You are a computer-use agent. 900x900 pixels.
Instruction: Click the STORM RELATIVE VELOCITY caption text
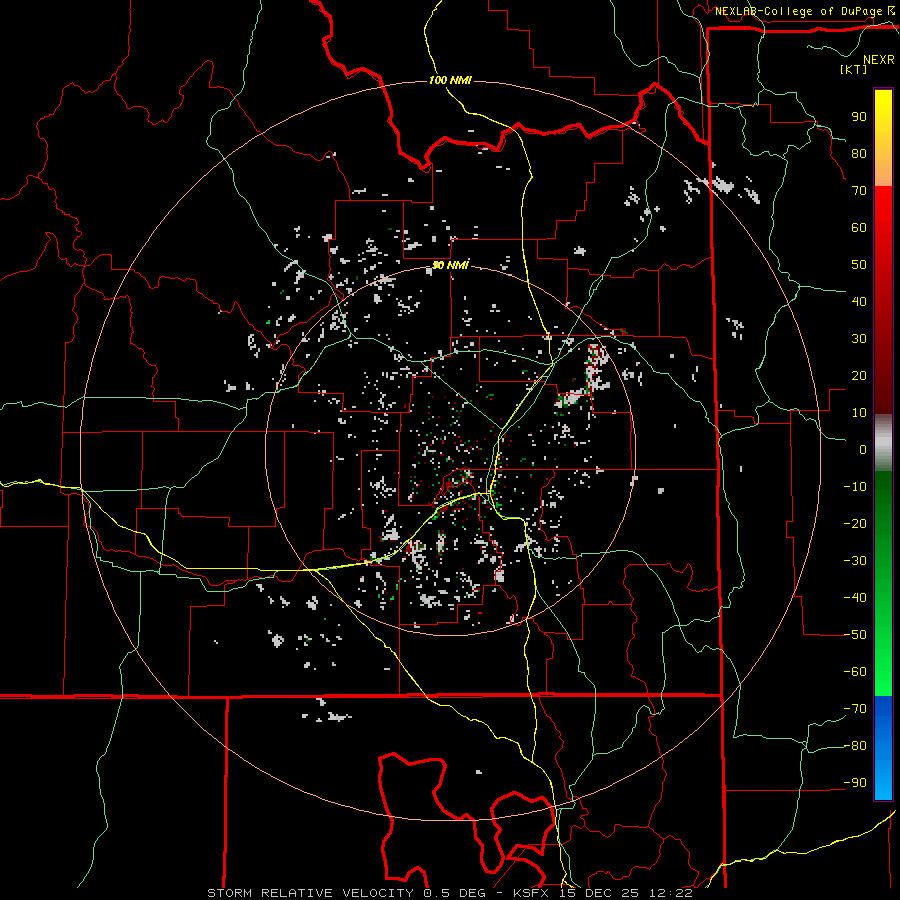coord(310,893)
